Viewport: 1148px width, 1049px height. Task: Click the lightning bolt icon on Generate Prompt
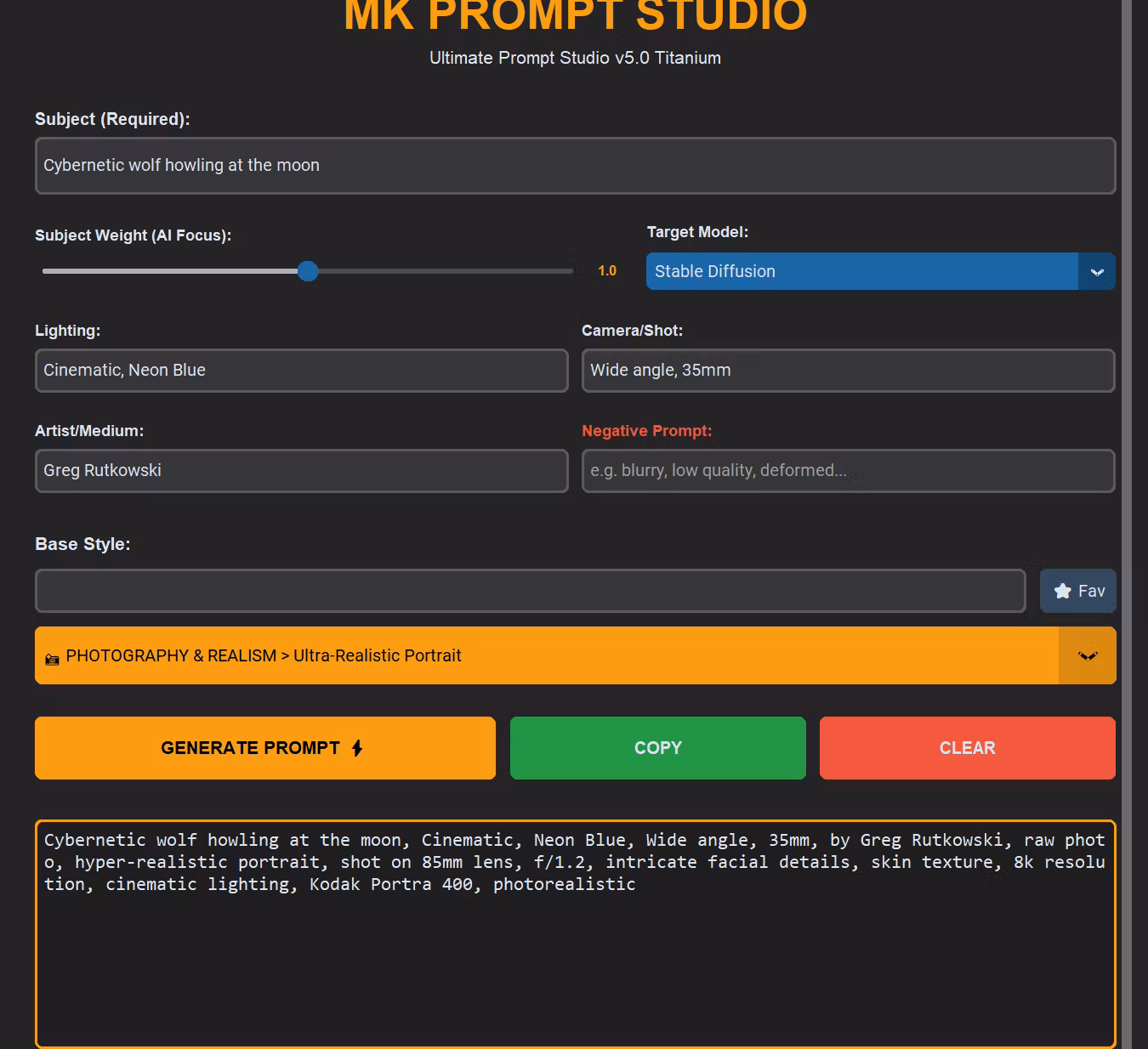pyautogui.click(x=357, y=748)
